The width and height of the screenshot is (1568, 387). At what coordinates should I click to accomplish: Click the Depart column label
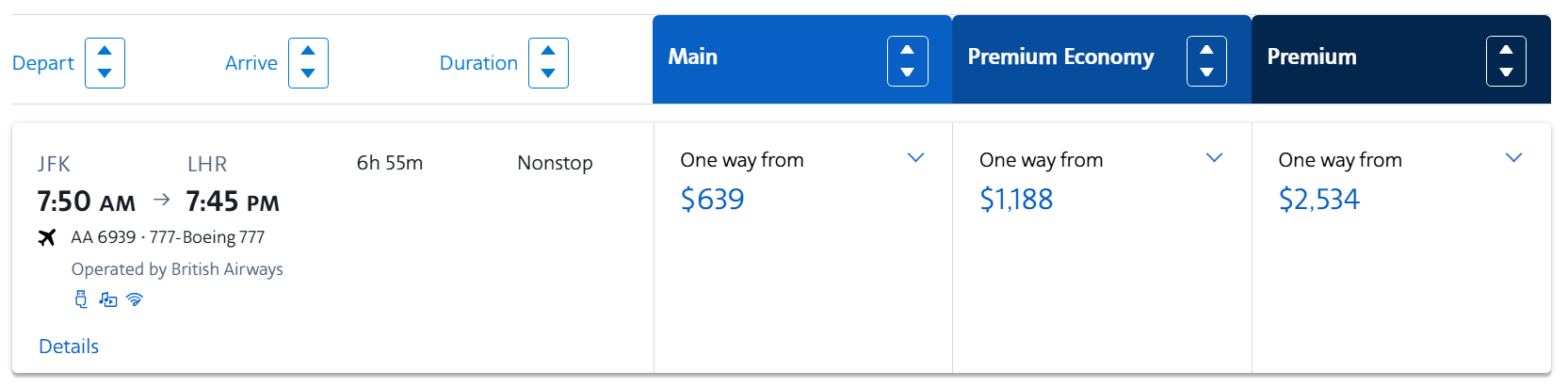43,63
